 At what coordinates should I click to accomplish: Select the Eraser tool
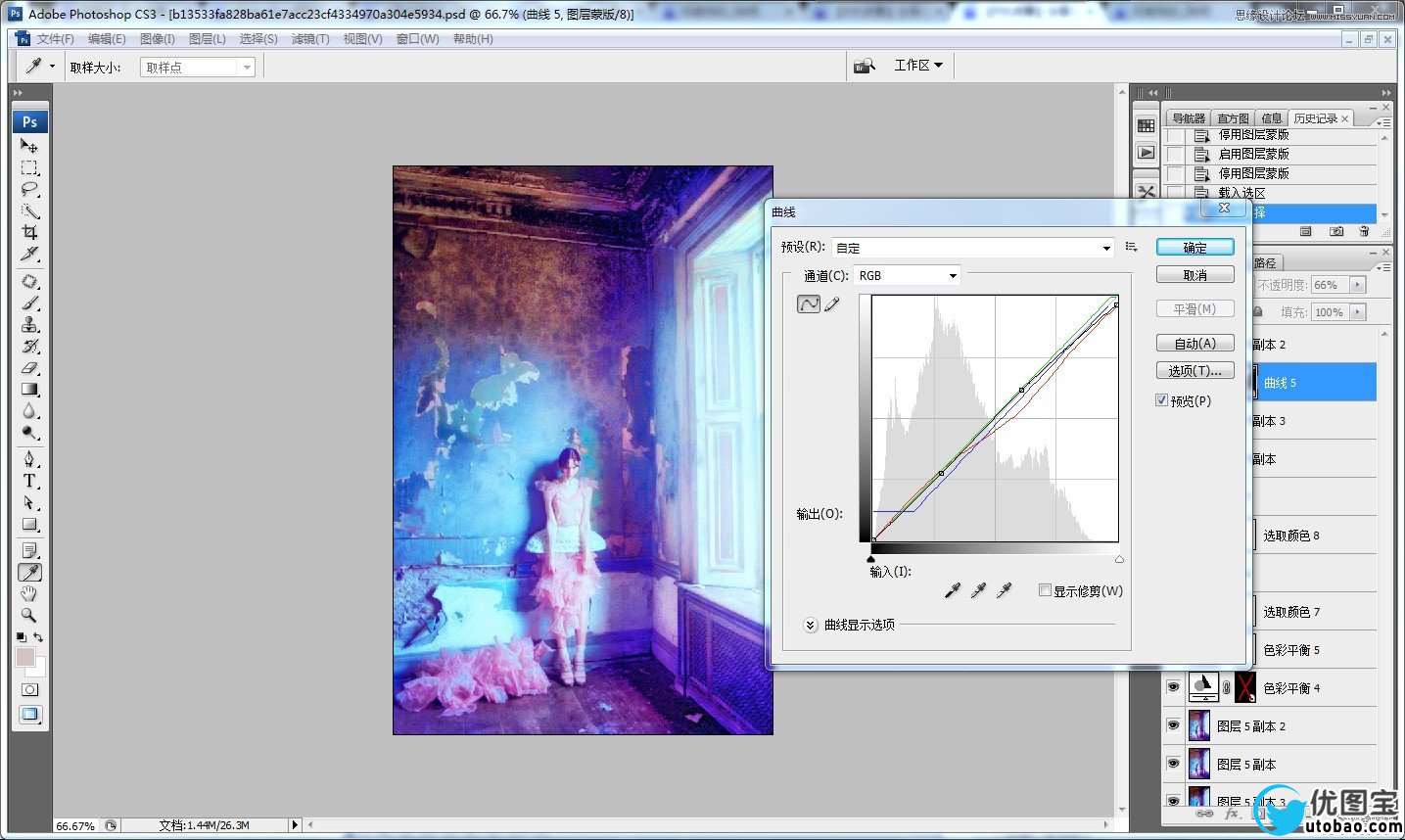click(x=29, y=368)
